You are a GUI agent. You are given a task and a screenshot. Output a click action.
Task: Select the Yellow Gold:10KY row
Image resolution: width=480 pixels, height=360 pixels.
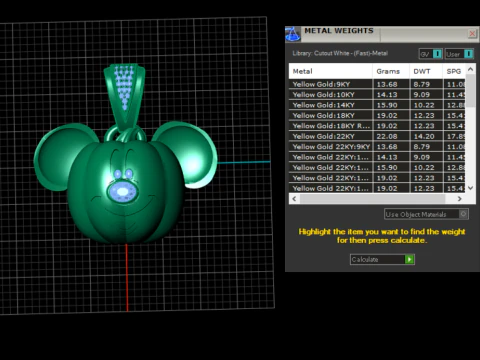click(x=377, y=95)
